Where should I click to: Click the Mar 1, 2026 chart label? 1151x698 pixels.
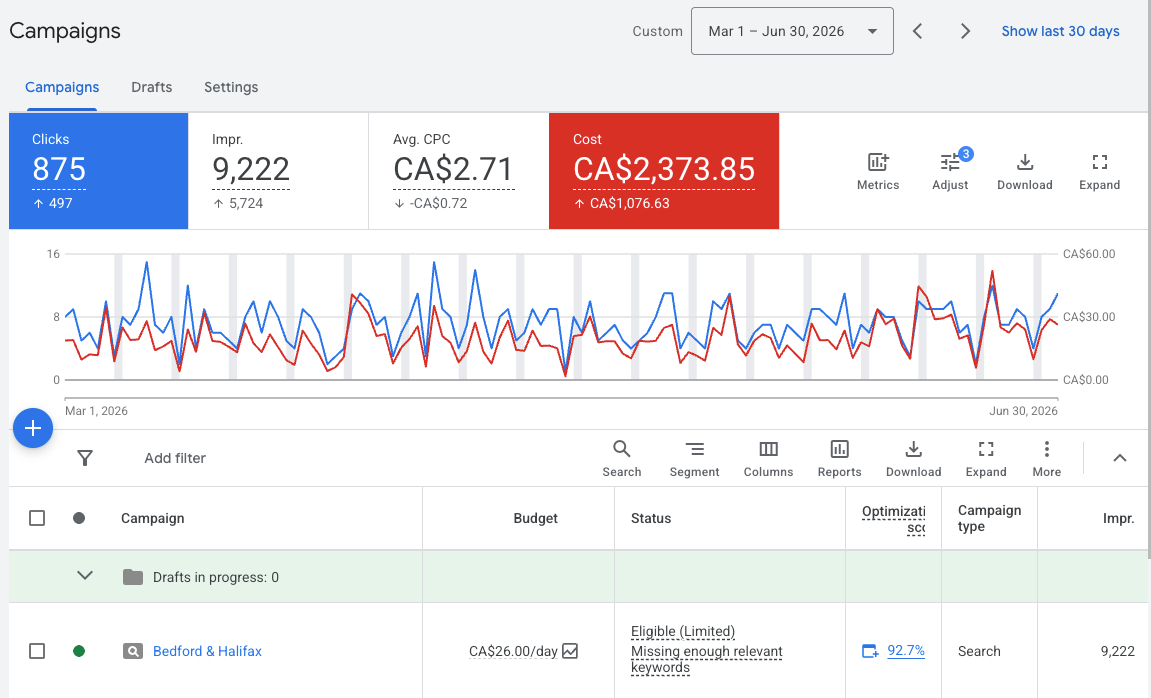tap(96, 411)
